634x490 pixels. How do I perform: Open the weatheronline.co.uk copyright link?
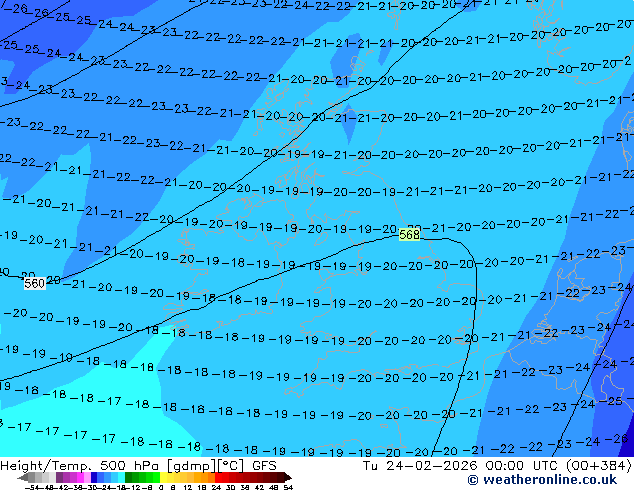click(x=542, y=480)
